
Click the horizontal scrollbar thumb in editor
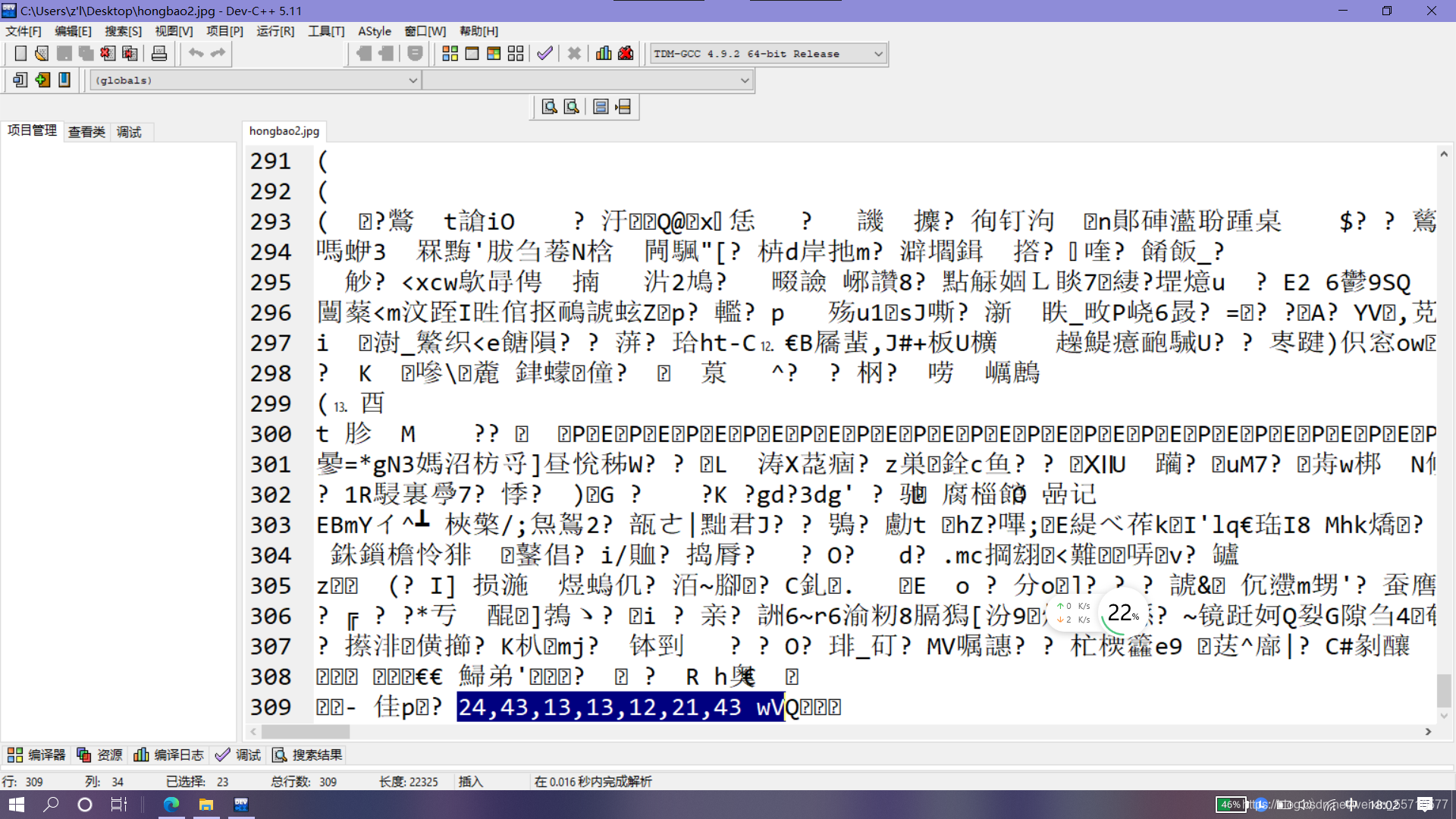(306, 732)
